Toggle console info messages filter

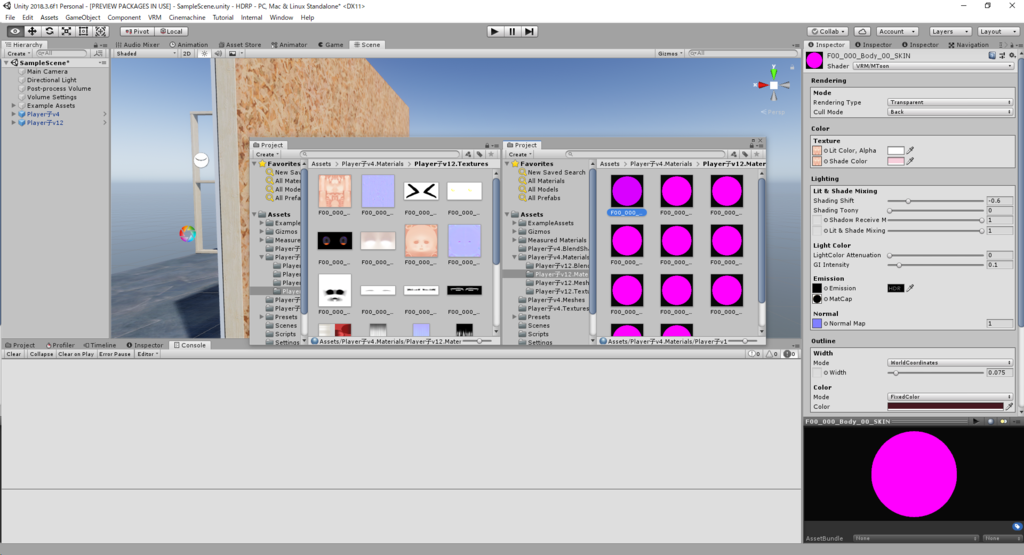coord(754,354)
